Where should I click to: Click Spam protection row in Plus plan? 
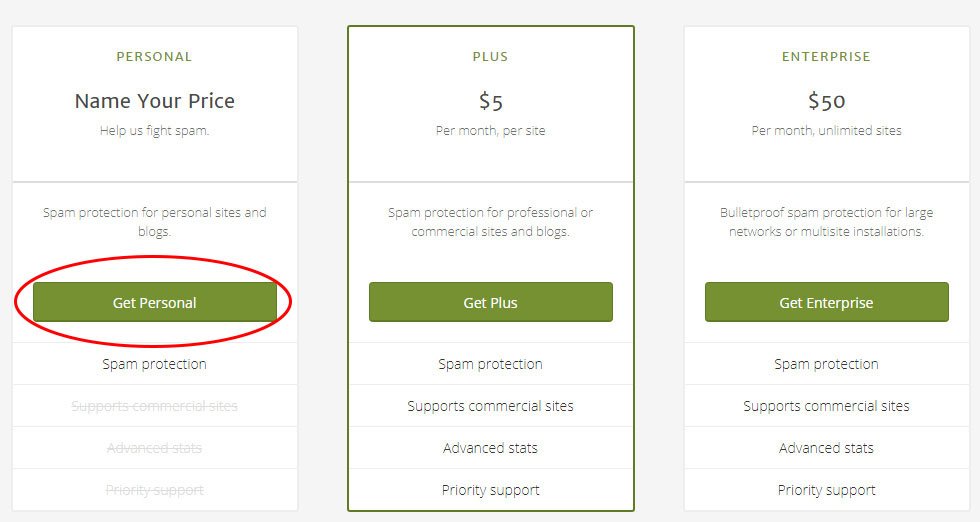point(491,364)
